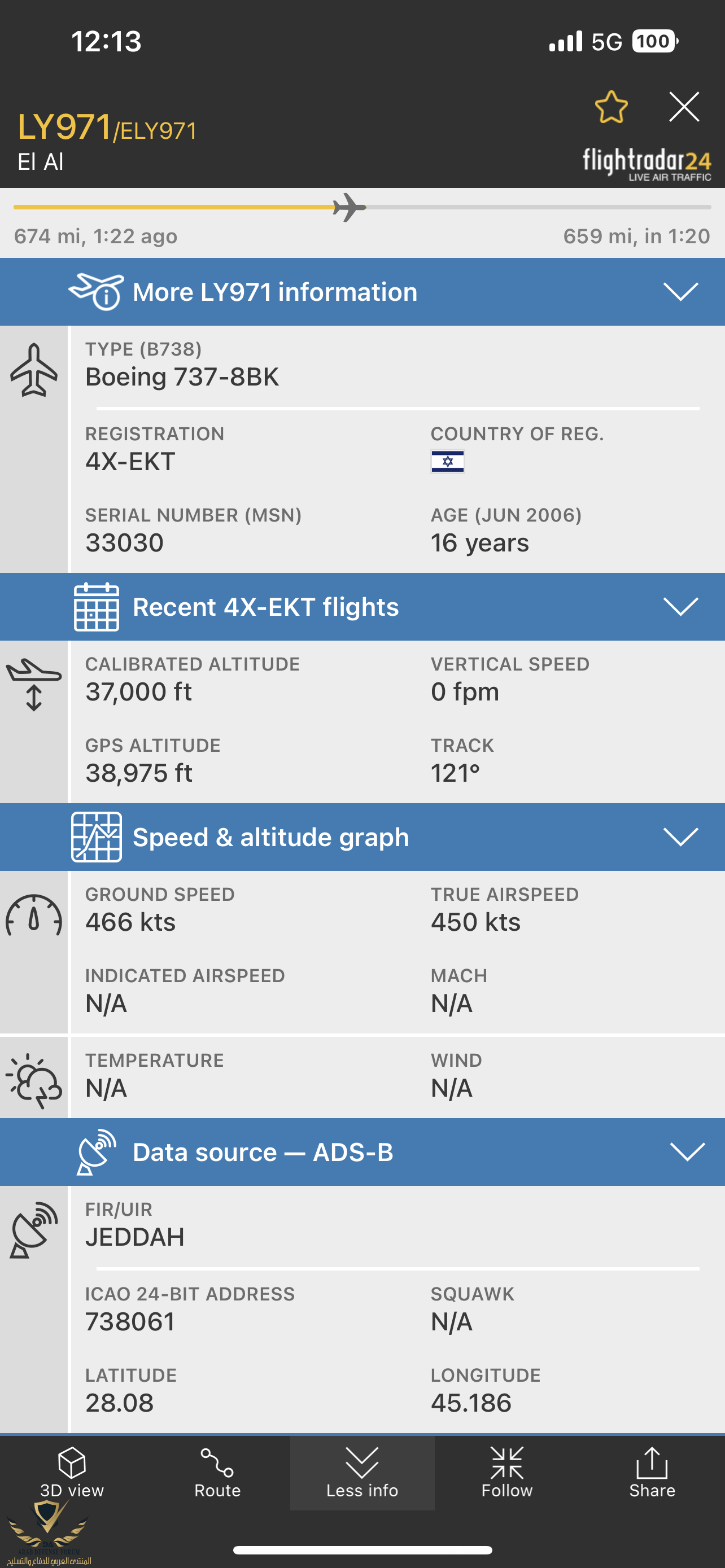Tap the satellite dish data source icon
This screenshot has width=725, height=1568.
tap(96, 1152)
